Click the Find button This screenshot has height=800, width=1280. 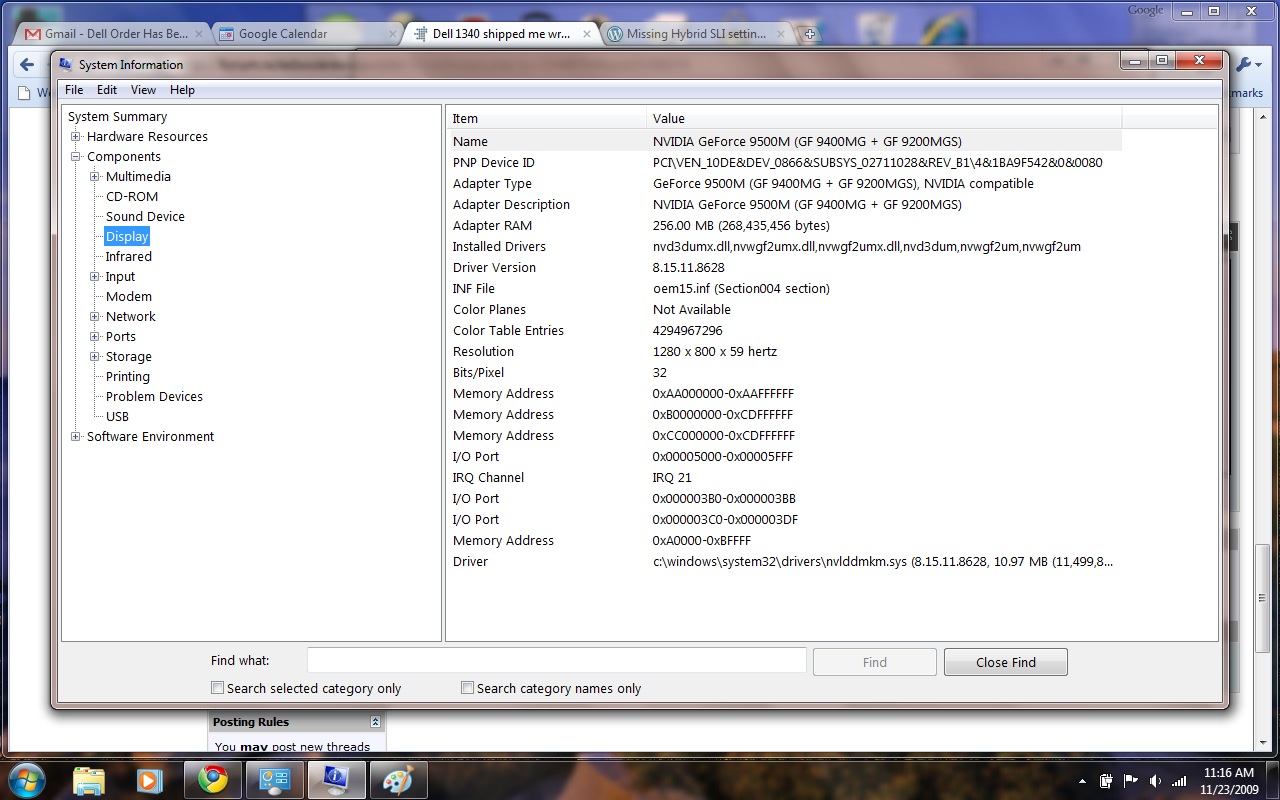[x=875, y=662]
